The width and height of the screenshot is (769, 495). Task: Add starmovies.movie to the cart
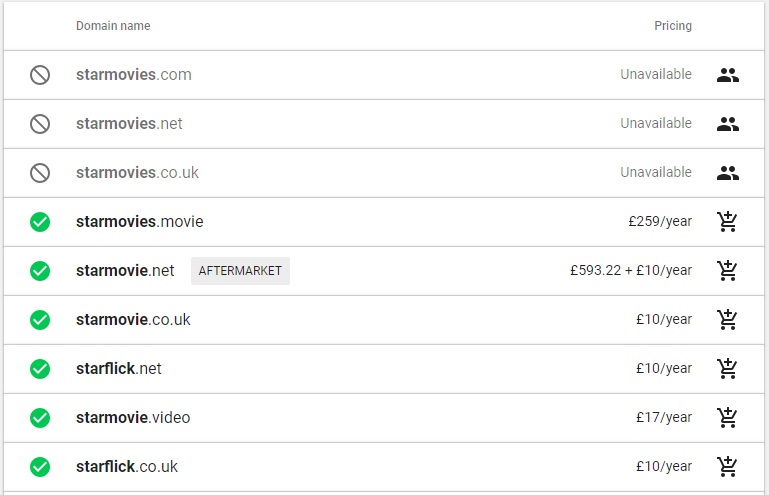click(x=727, y=222)
